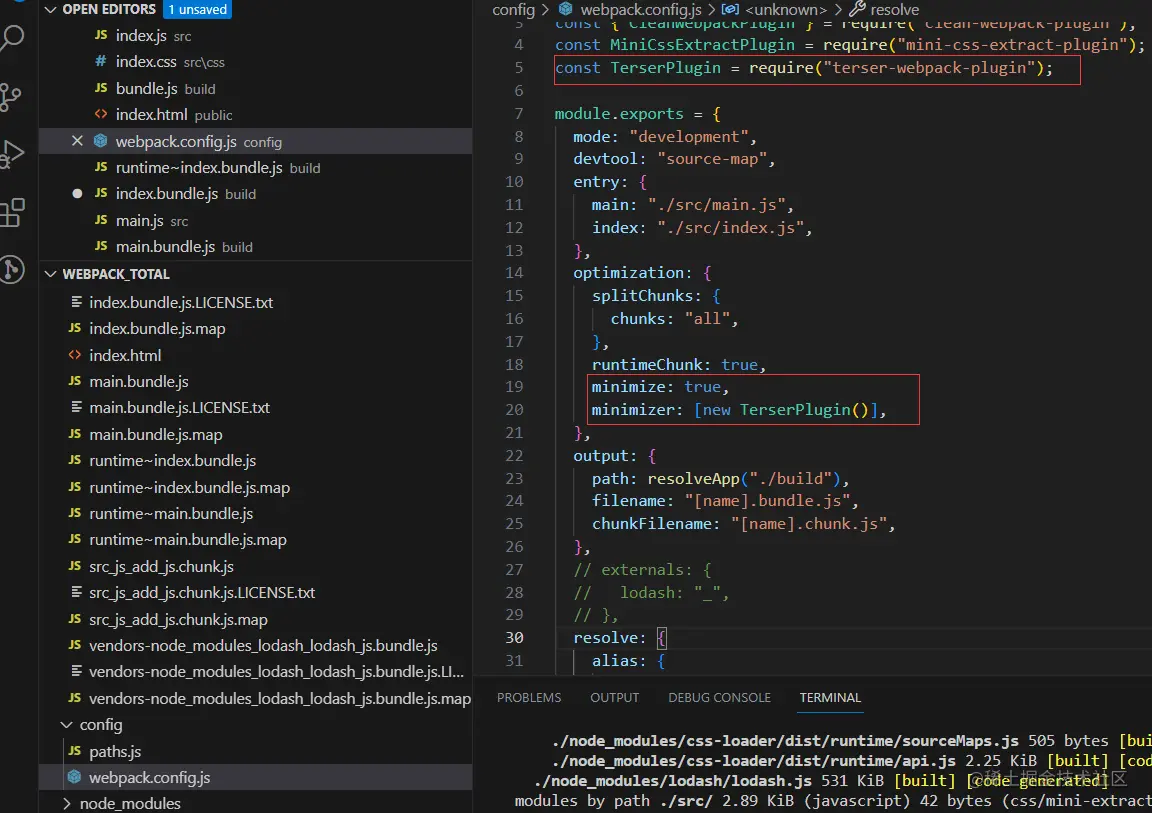This screenshot has height=813, width=1152.
Task: Switch to the TERMINAL panel tab
Action: point(830,698)
